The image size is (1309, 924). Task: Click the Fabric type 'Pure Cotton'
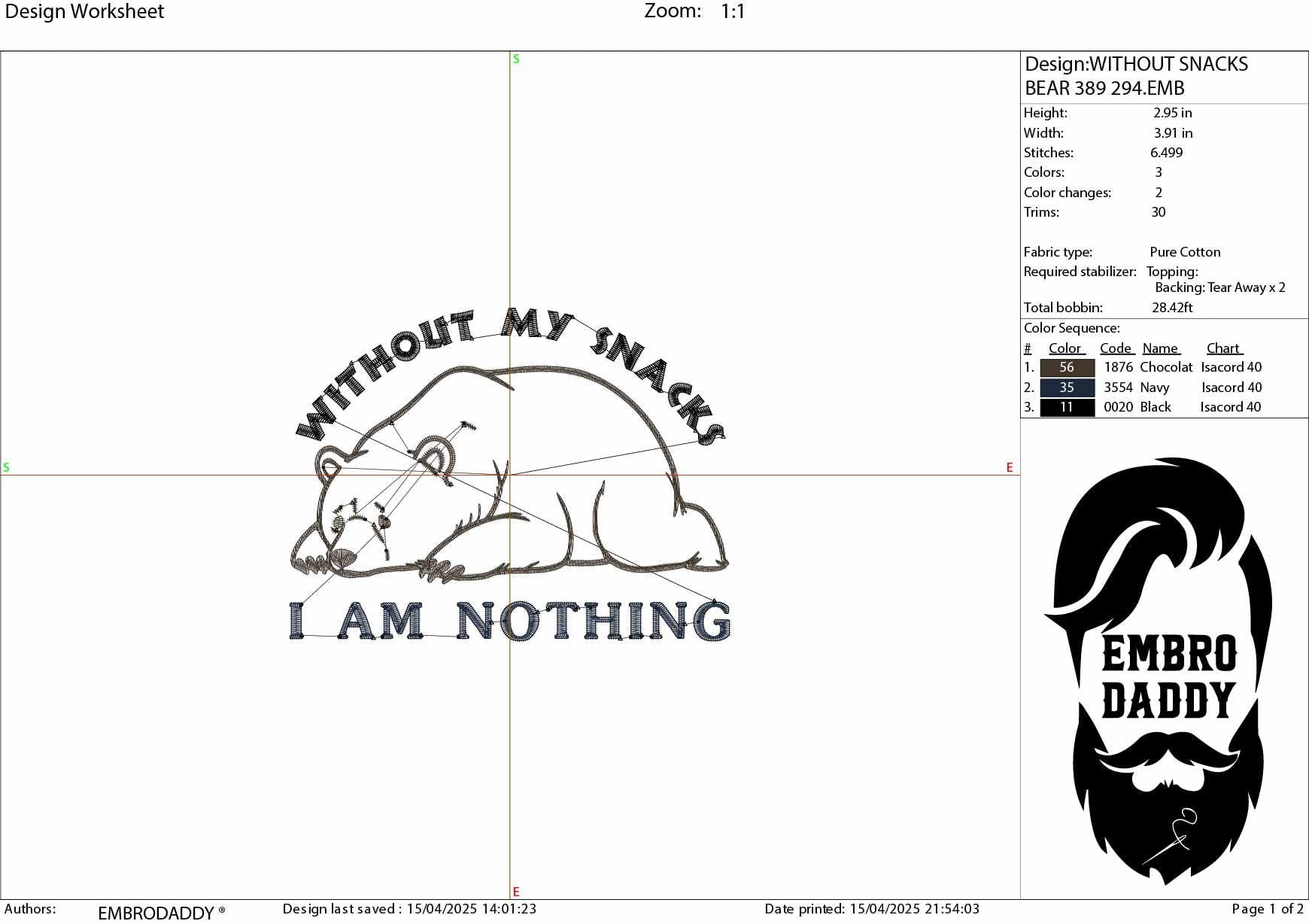[1185, 252]
